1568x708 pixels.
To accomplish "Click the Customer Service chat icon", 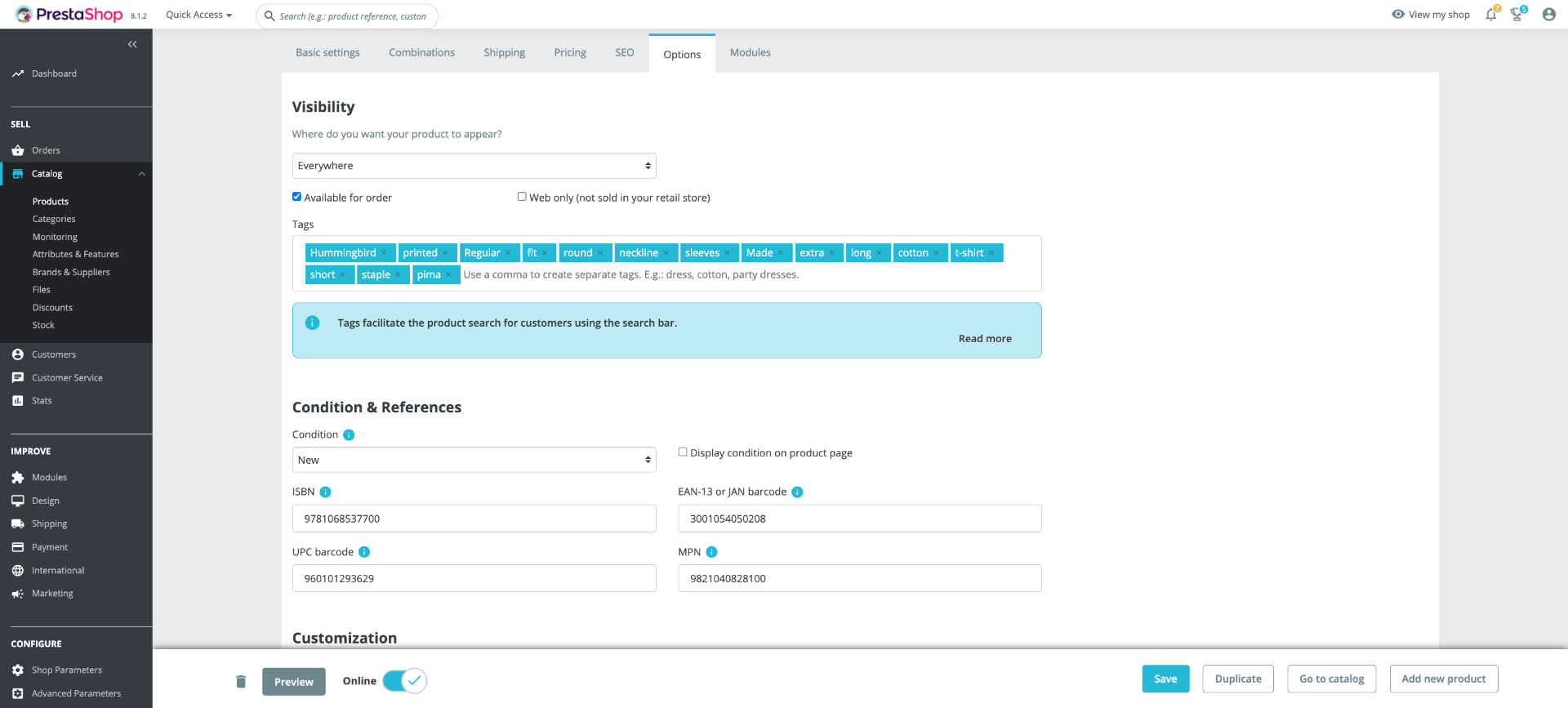I will [x=18, y=377].
